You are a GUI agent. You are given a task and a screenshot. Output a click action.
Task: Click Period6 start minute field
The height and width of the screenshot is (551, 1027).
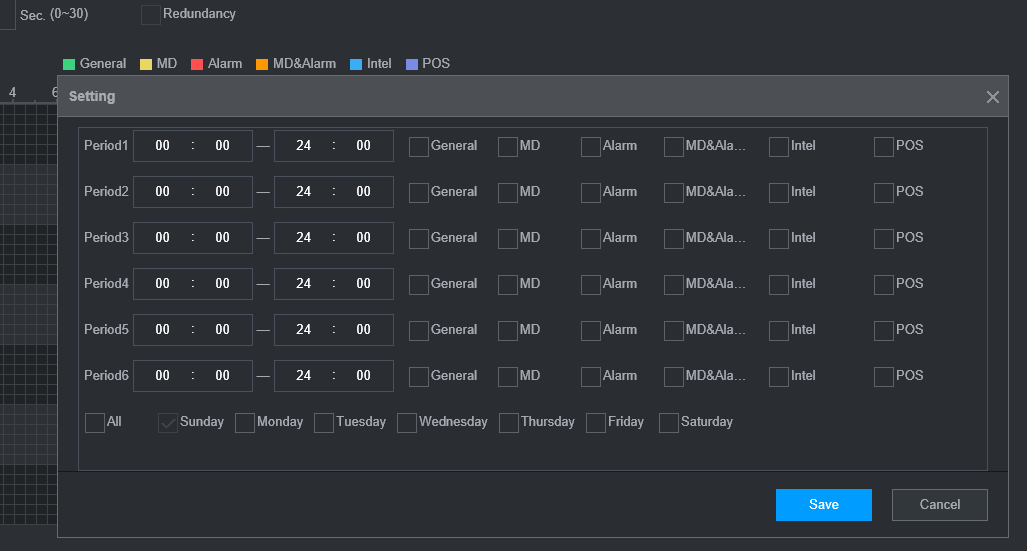tap(222, 376)
